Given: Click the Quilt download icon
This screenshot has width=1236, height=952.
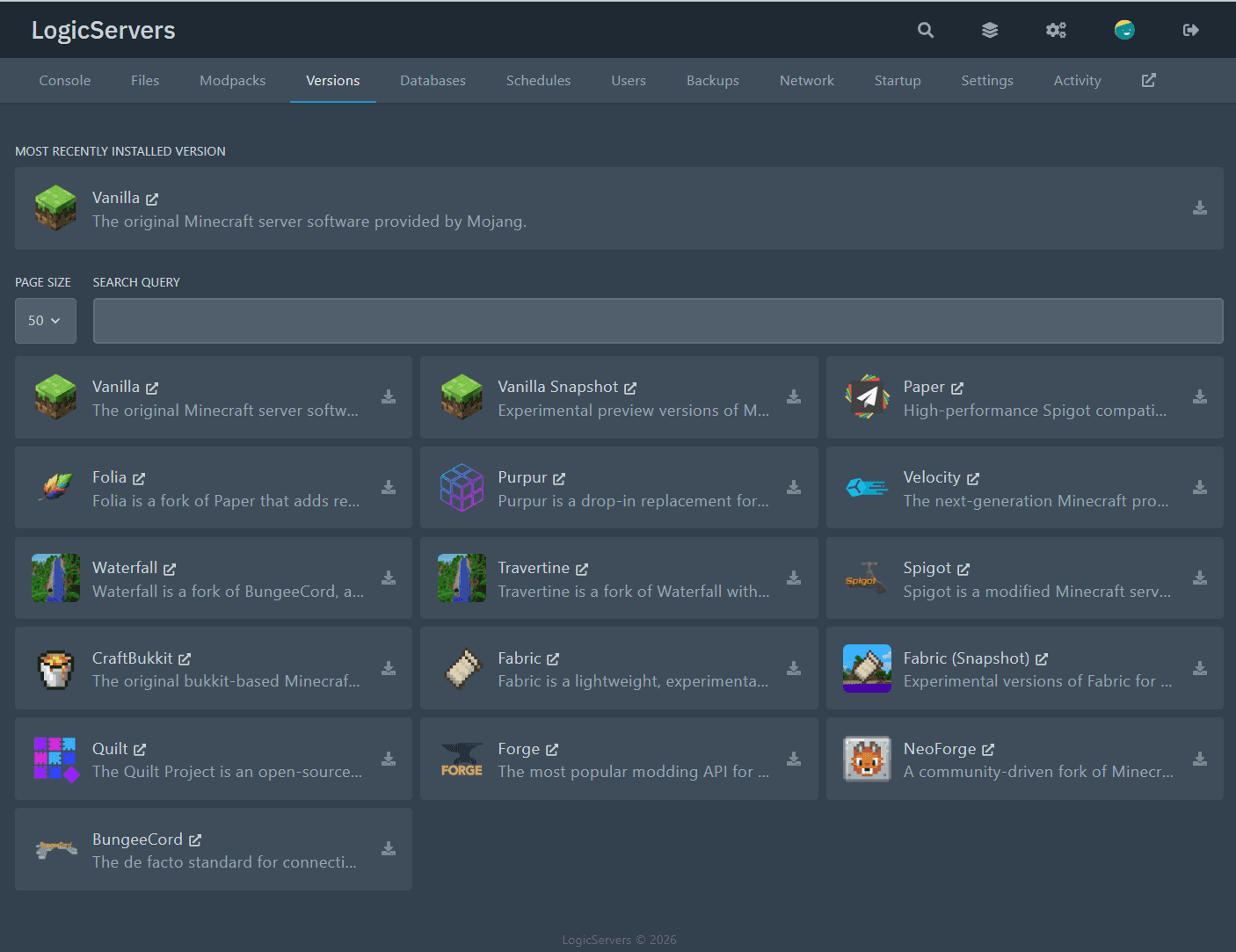Looking at the screenshot, I should click(x=389, y=759).
